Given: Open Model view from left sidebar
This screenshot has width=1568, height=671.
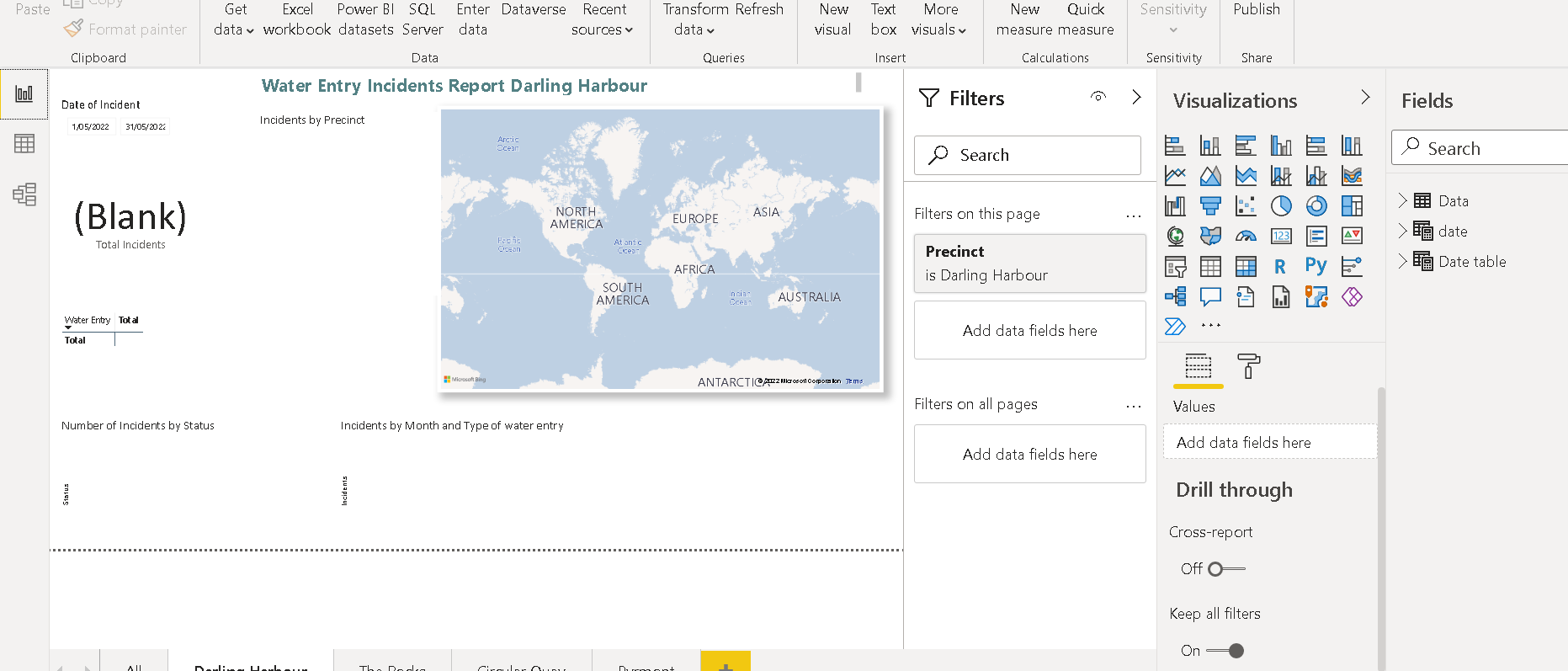Looking at the screenshot, I should tap(24, 194).
